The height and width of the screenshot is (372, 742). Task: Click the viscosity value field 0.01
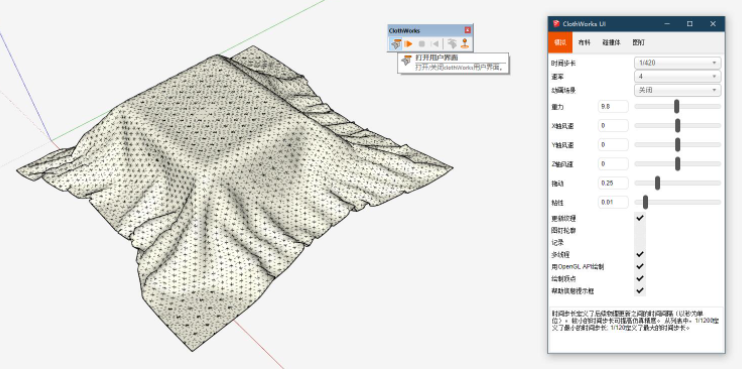(613, 202)
